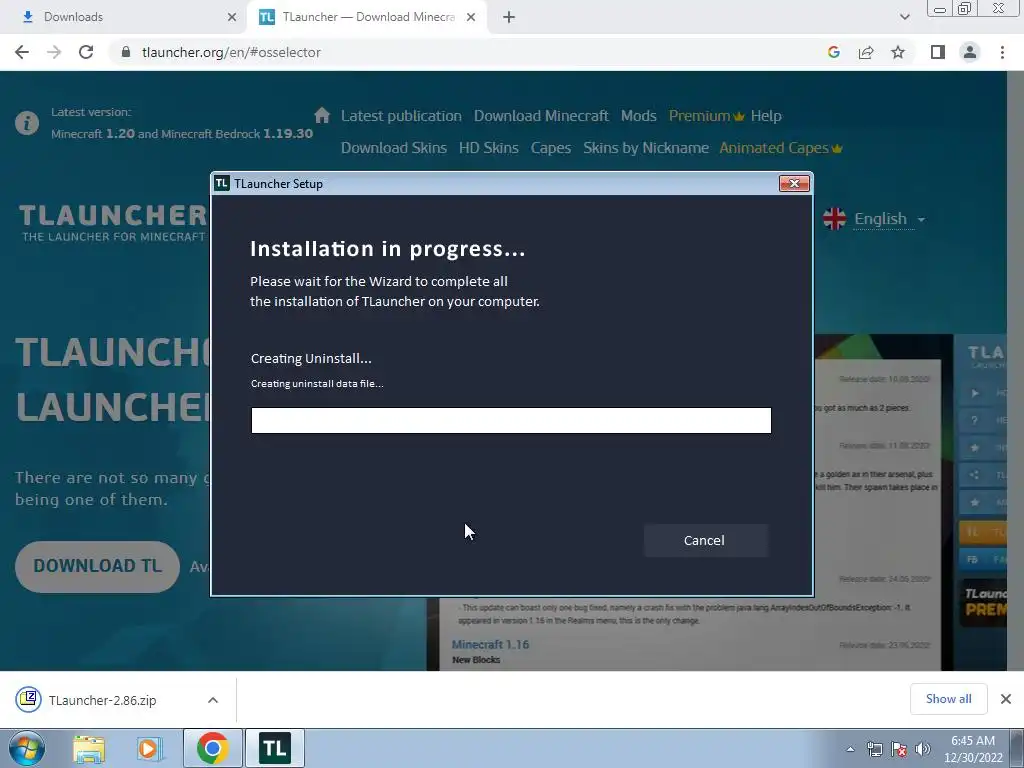Show all downloads

tap(948, 699)
